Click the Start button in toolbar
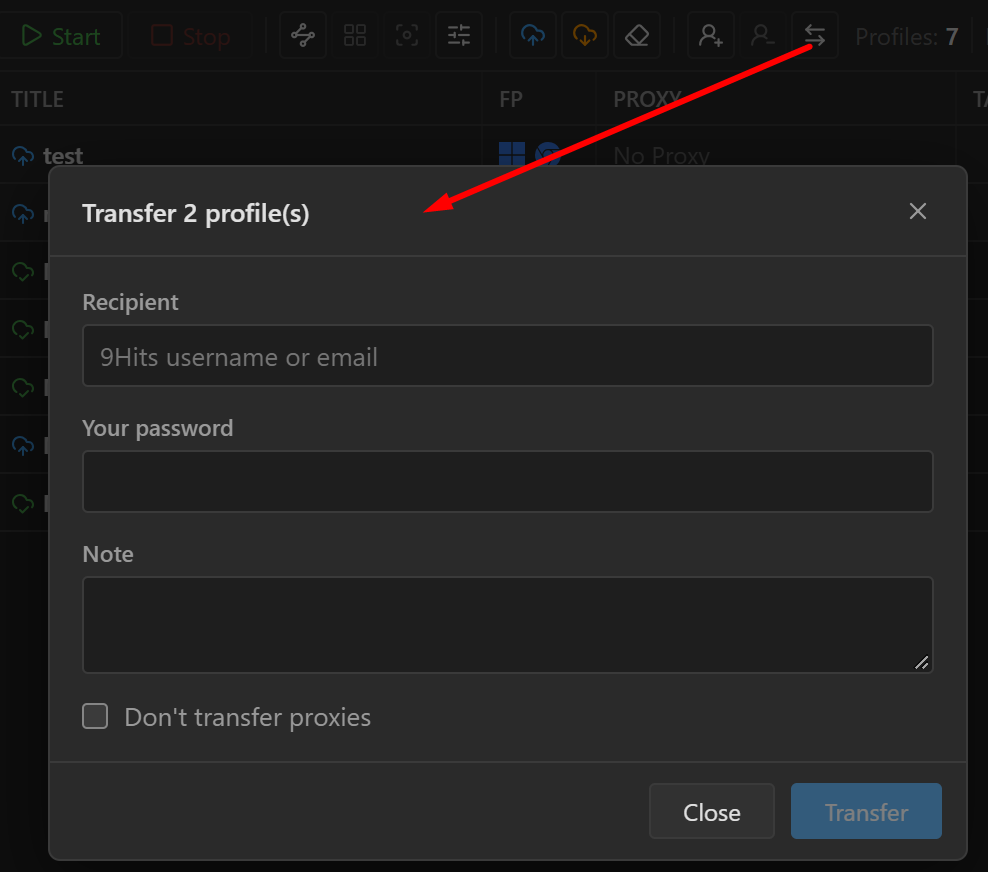 point(60,36)
